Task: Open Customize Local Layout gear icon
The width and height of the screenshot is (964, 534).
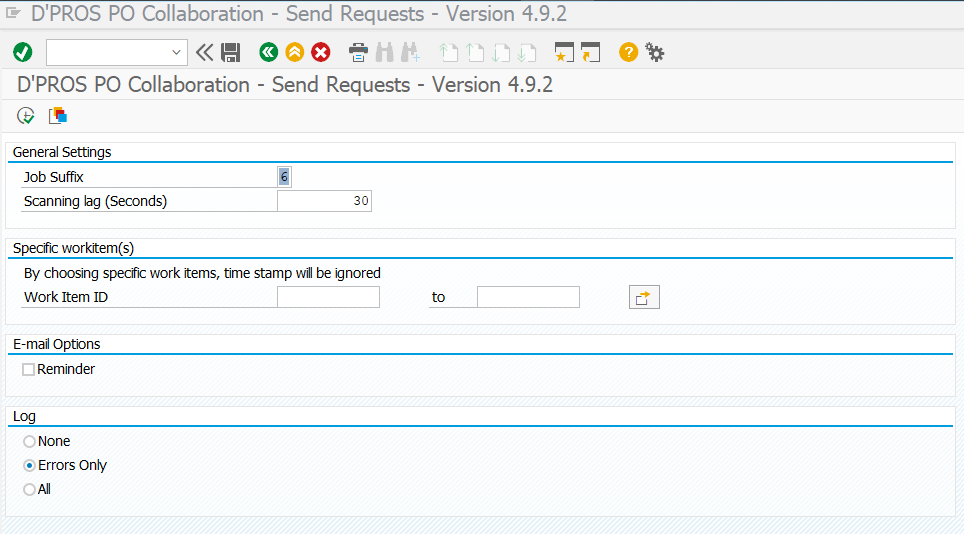Action: coord(655,52)
